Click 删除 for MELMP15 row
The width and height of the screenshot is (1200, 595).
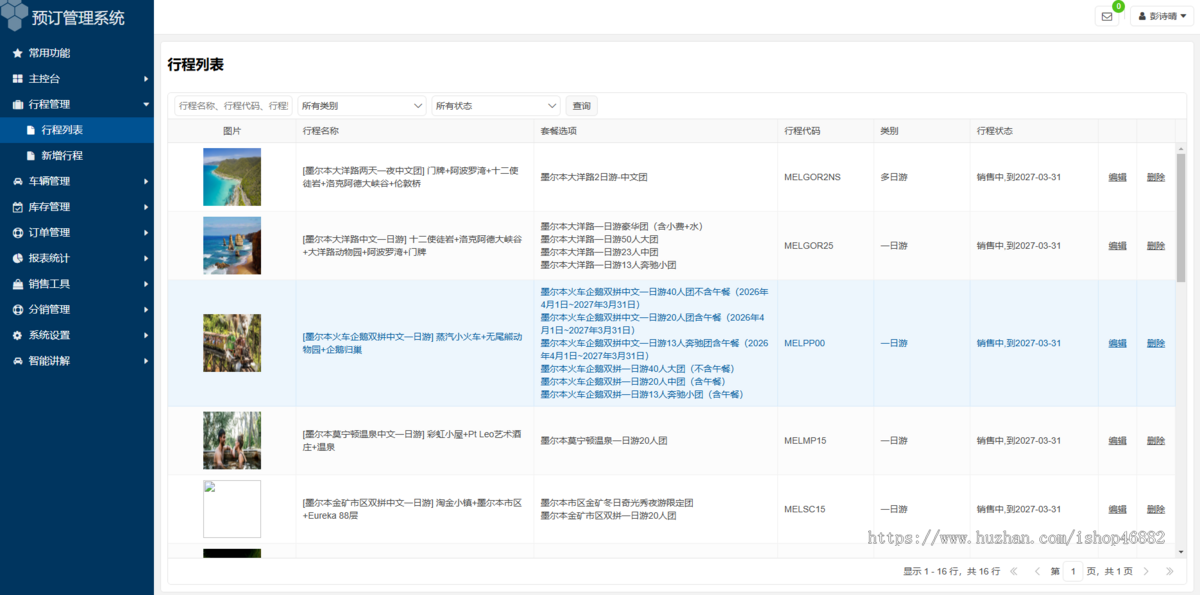tap(1156, 440)
